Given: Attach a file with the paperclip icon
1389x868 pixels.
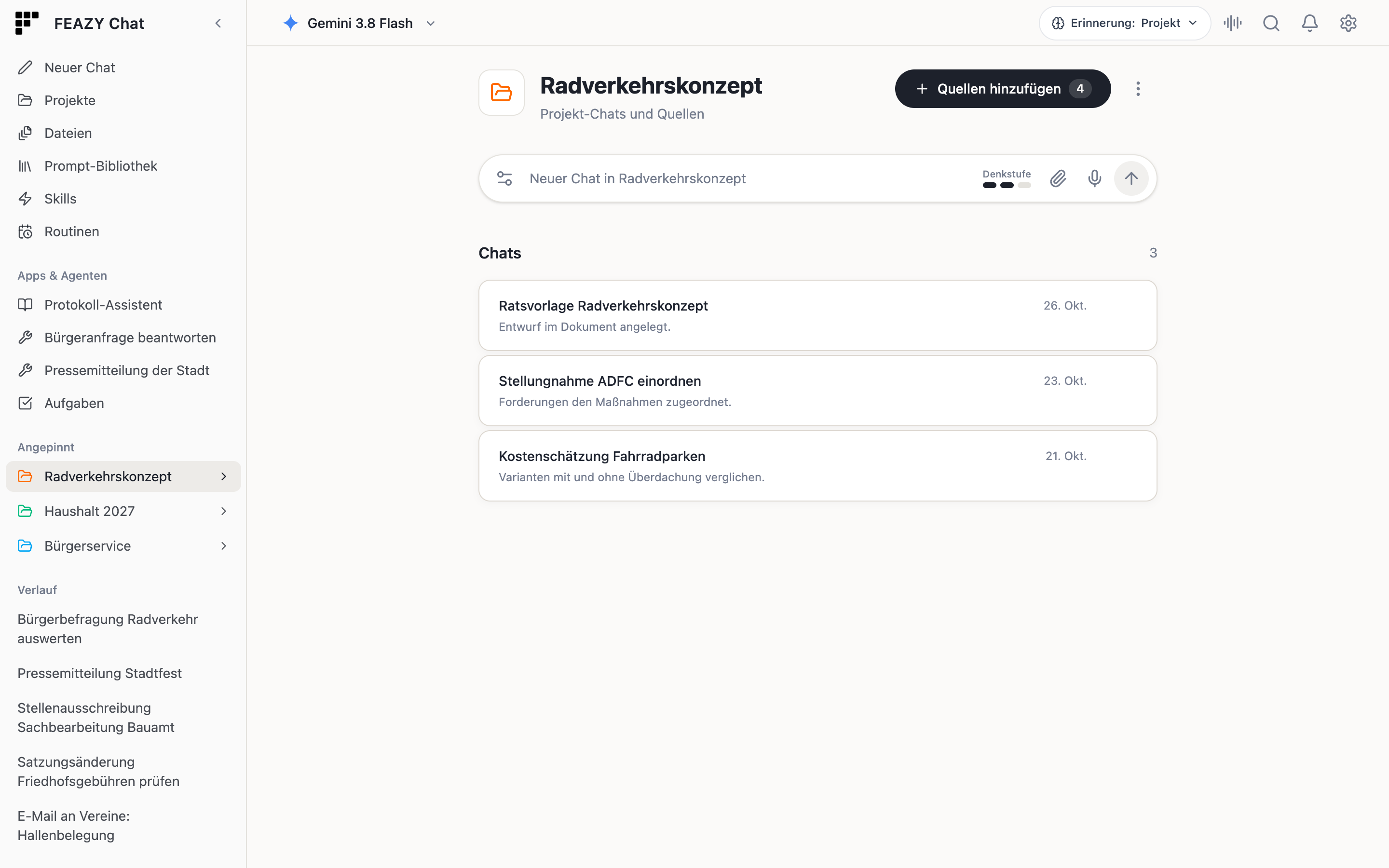Looking at the screenshot, I should [1058, 178].
